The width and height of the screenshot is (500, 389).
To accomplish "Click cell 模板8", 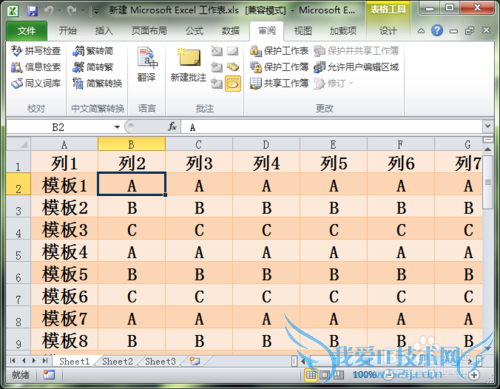I will click(64, 341).
